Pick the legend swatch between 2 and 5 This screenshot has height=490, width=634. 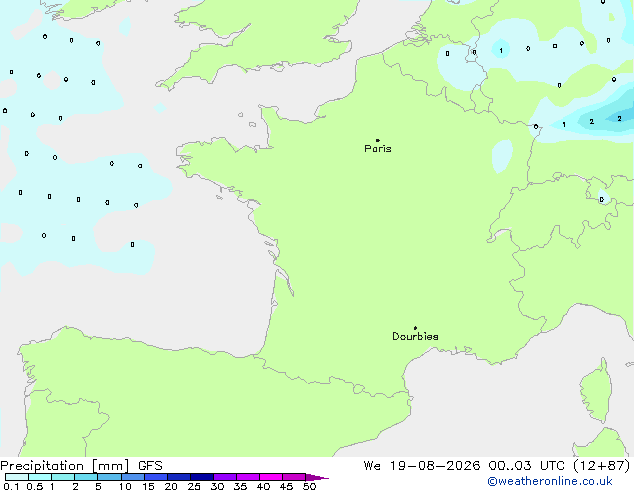[x=86, y=477]
